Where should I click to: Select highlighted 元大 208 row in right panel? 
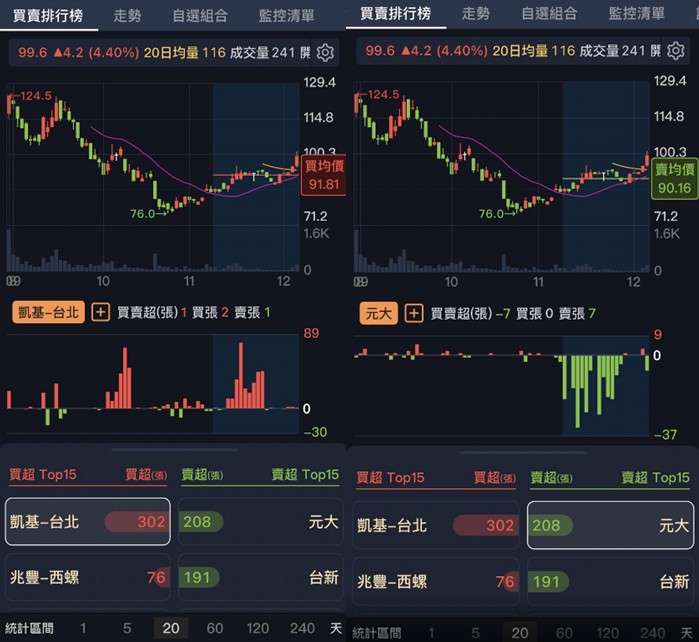click(x=610, y=525)
